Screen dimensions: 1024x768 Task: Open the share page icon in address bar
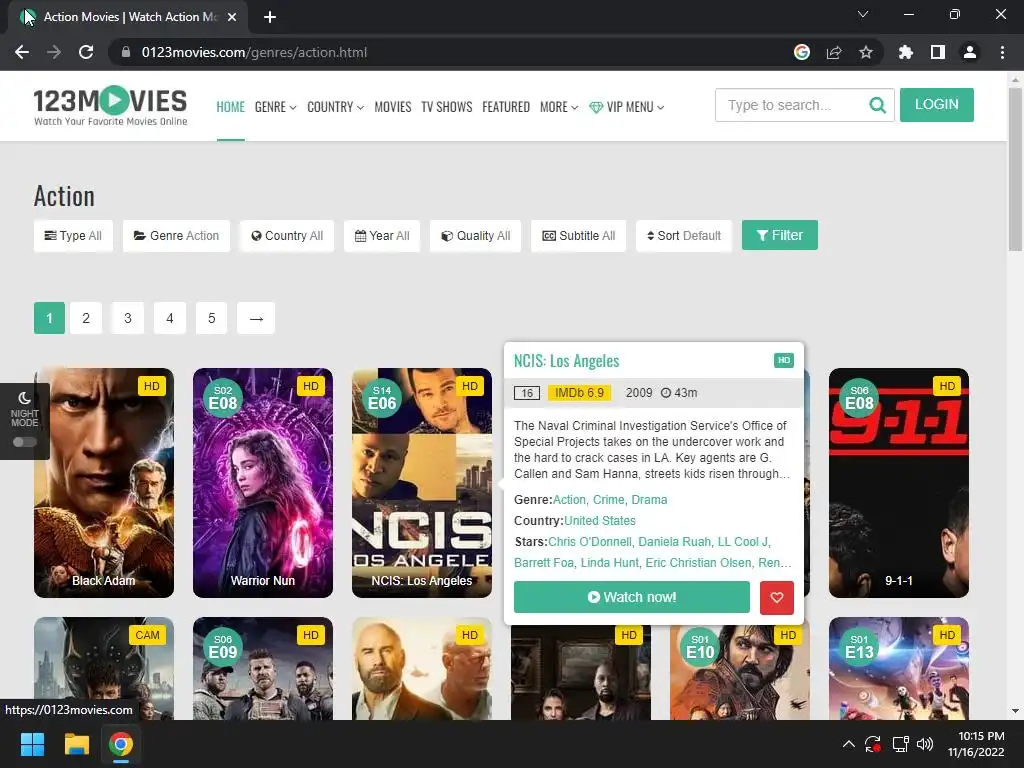(834, 52)
